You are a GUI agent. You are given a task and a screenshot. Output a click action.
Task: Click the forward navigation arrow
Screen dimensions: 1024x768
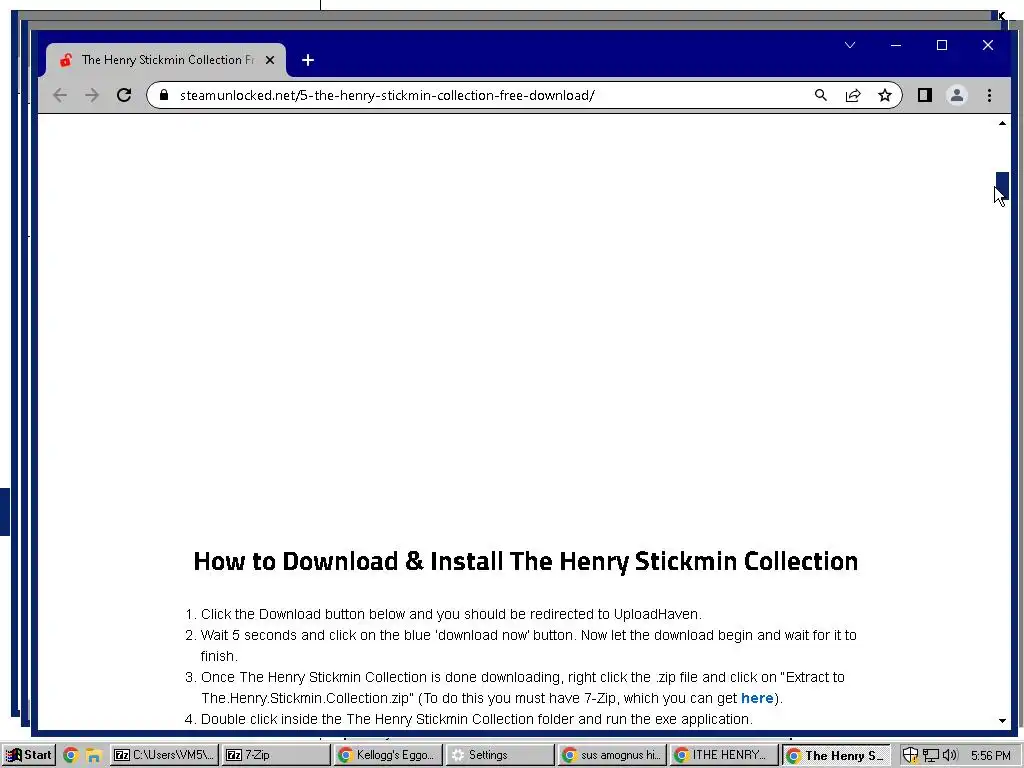pos(92,95)
